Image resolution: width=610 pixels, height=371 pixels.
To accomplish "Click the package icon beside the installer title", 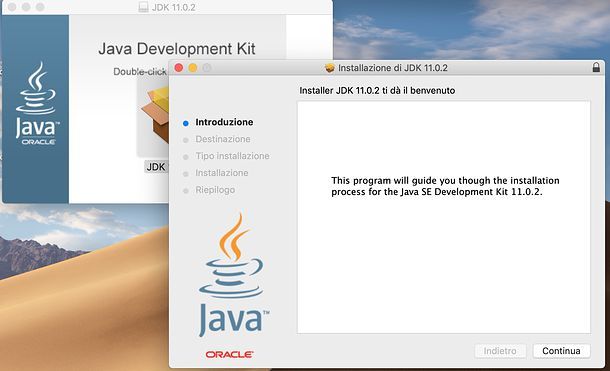I will click(x=330, y=68).
